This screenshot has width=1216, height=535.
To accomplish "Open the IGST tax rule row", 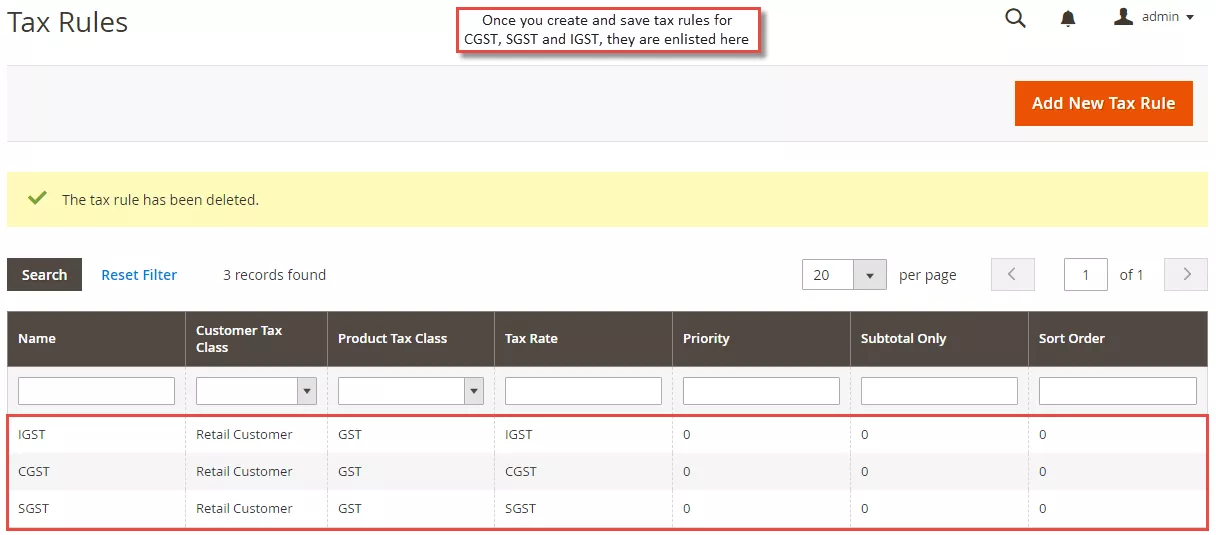I will pyautogui.click(x=32, y=435).
